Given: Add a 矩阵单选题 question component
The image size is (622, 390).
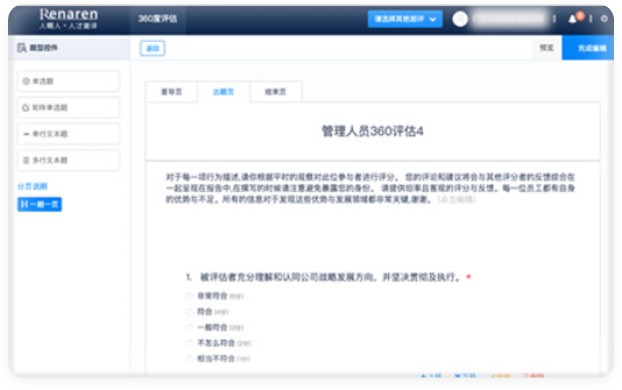Looking at the screenshot, I should [68, 108].
